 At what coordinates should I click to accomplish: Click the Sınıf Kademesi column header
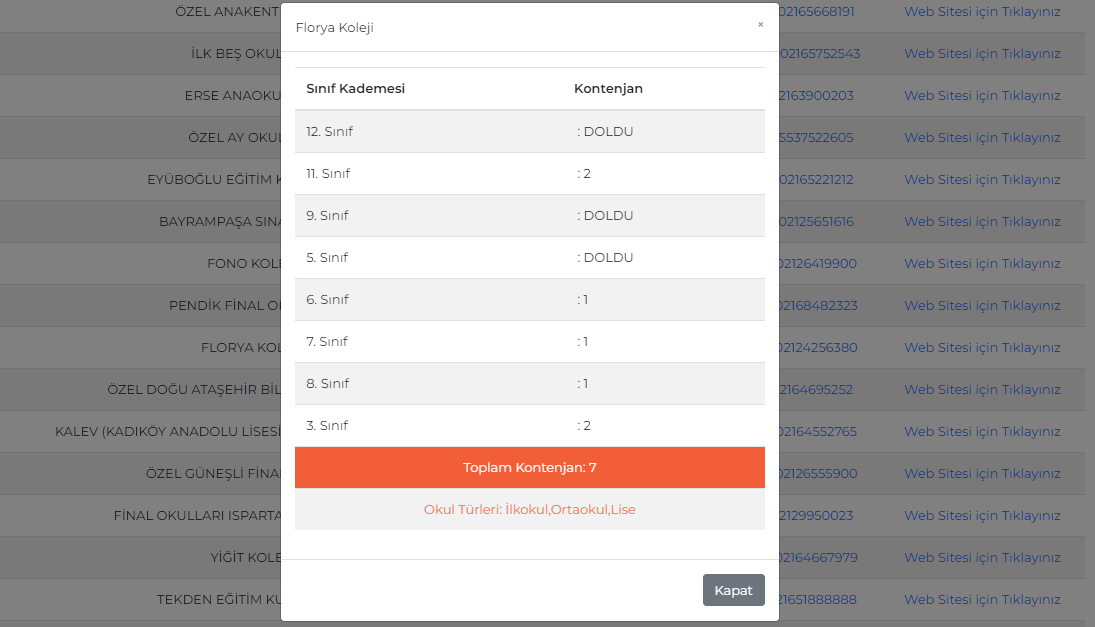[355, 89]
